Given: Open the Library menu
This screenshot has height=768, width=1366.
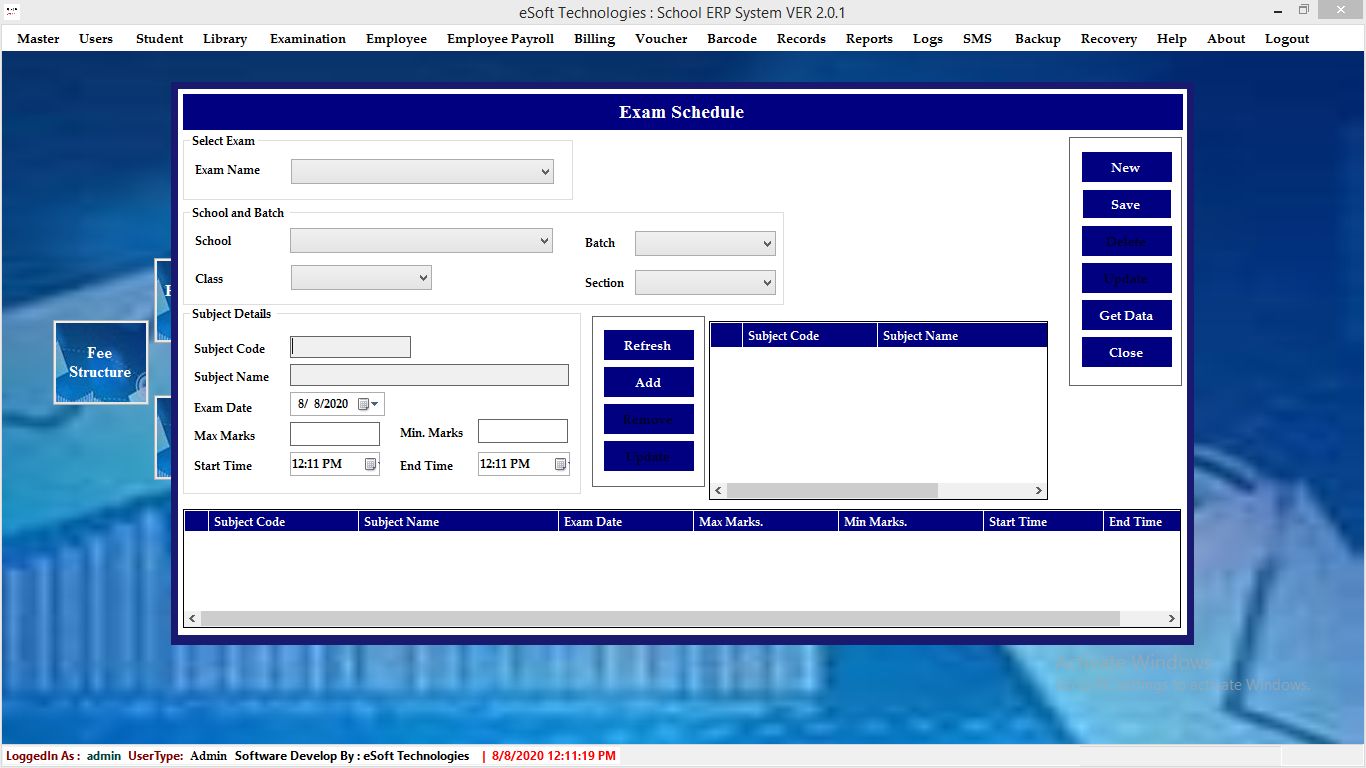Looking at the screenshot, I should 225,39.
